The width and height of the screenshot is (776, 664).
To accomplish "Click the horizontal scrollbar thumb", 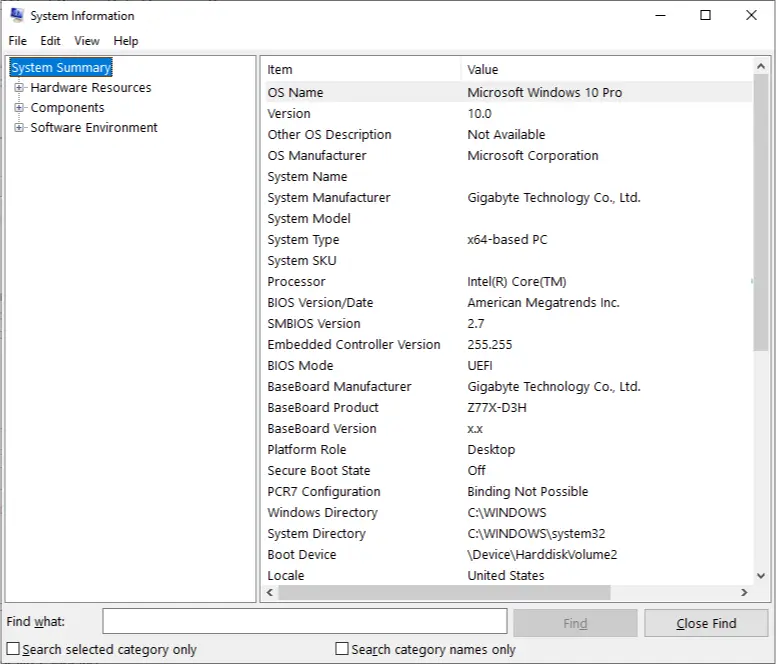I will (444, 592).
